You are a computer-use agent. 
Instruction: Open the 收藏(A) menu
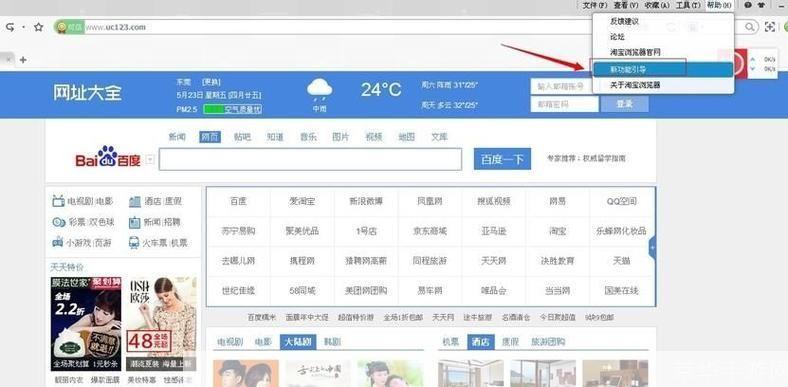click(x=657, y=5)
